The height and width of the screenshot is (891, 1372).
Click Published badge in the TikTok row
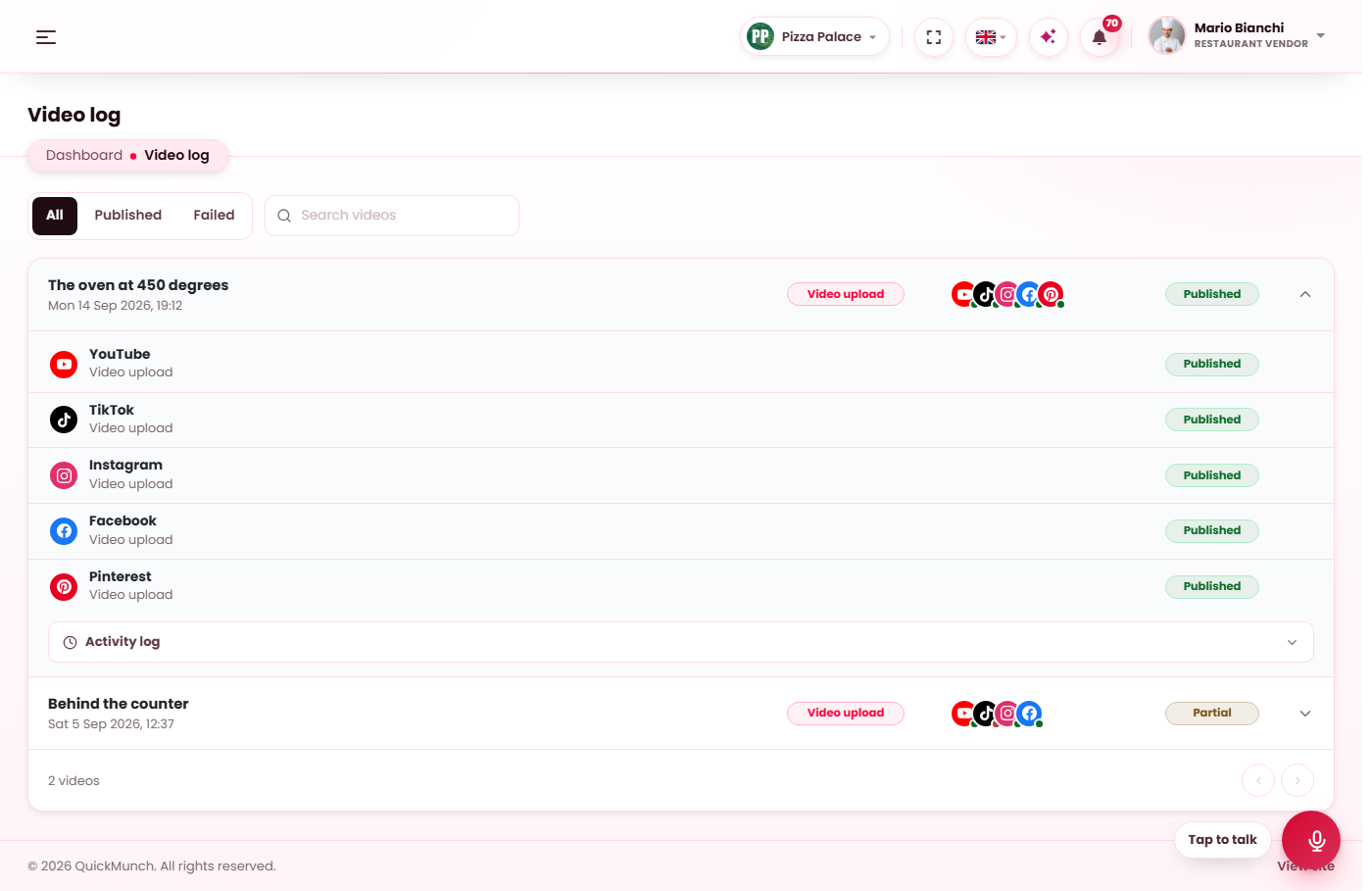pos(1212,420)
